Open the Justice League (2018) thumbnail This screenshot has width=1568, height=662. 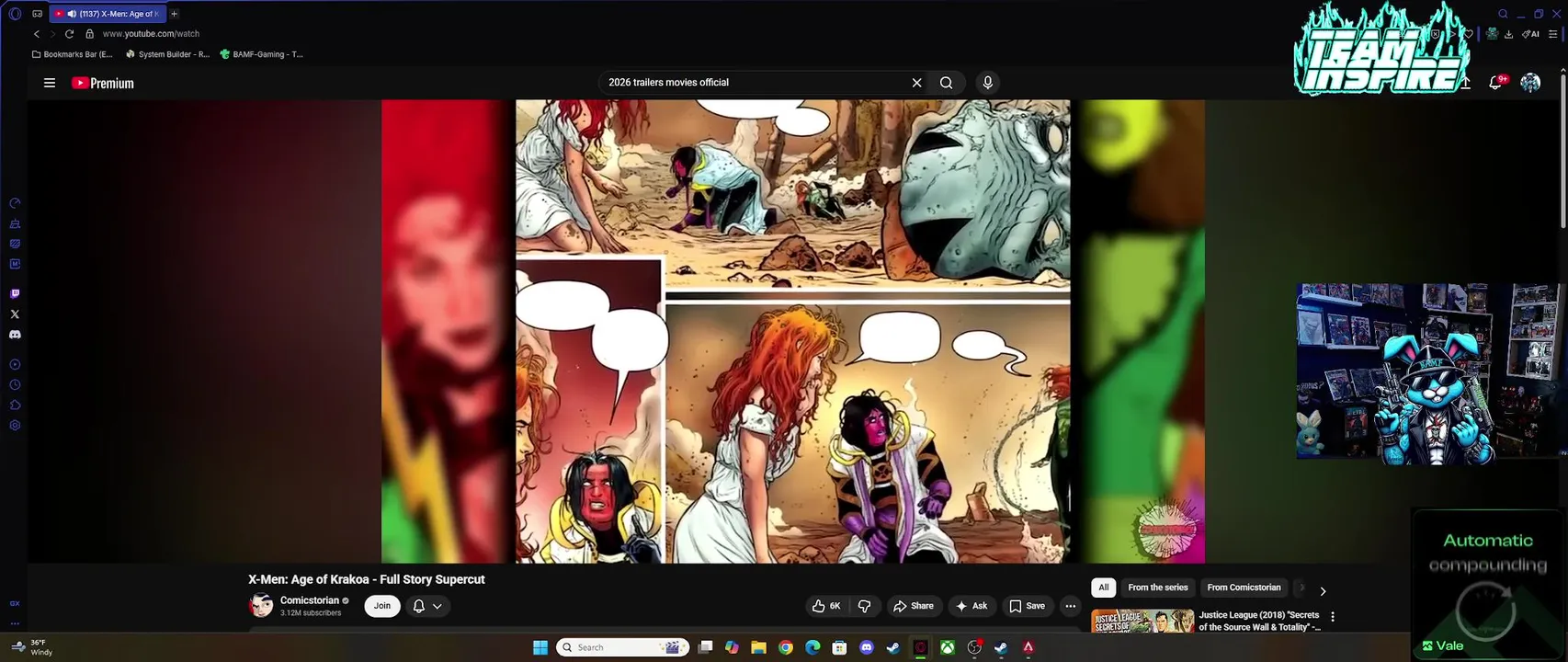1142,621
